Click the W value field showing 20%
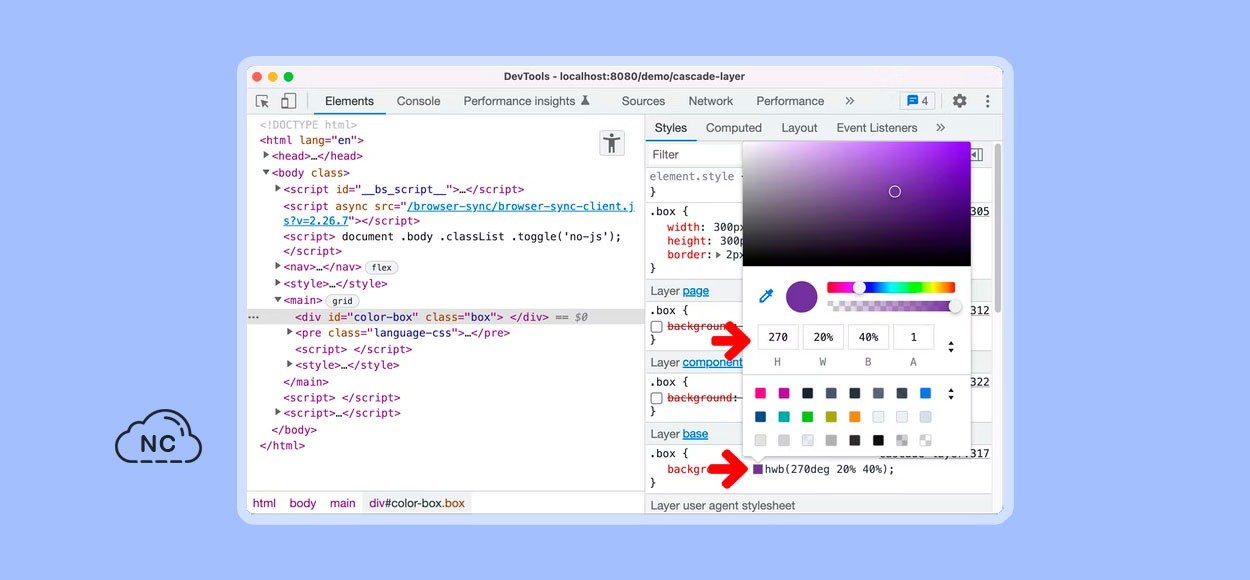Screen dimensions: 1250x580 pos(823,337)
